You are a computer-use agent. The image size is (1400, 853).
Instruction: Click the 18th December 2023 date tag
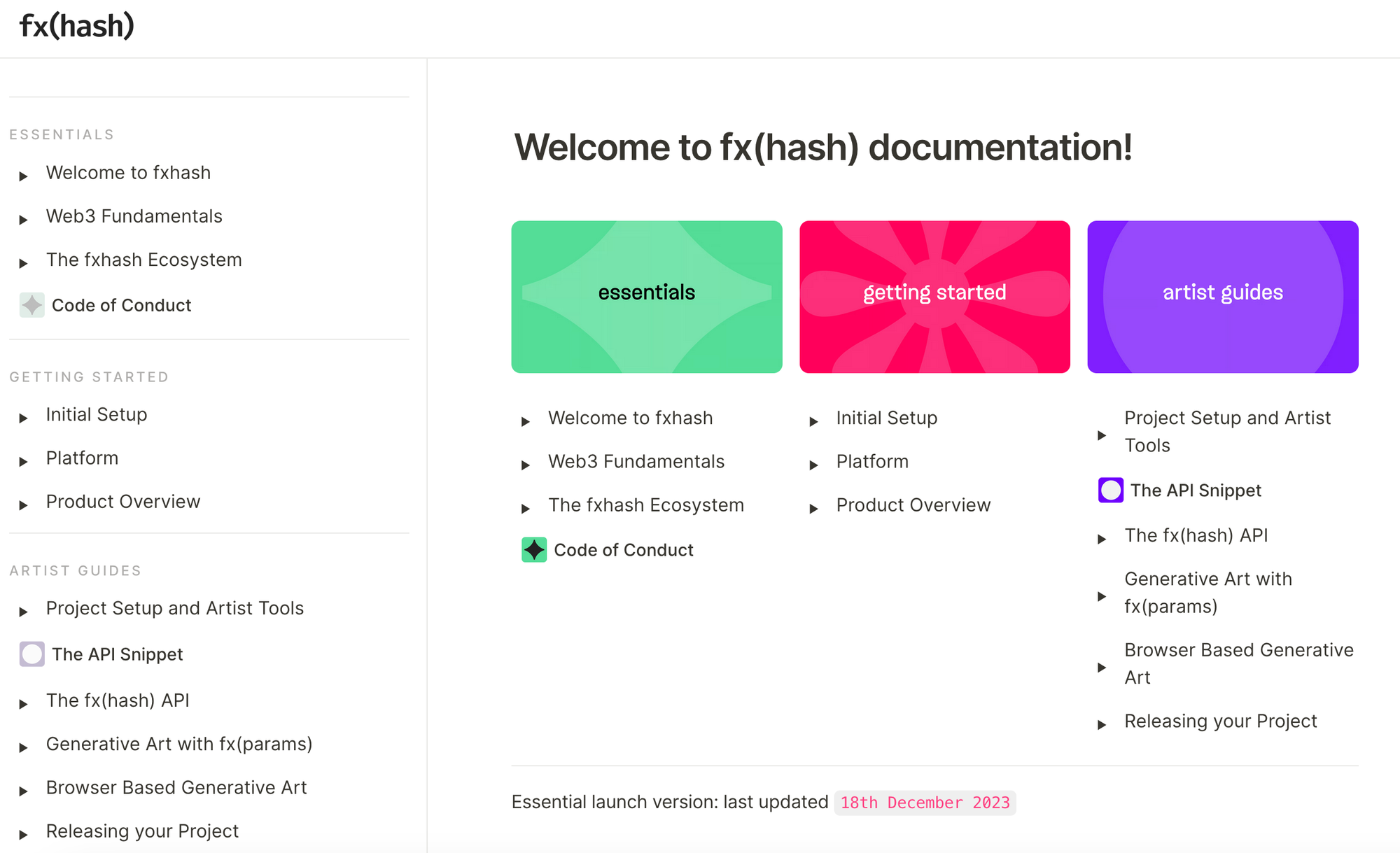point(925,803)
